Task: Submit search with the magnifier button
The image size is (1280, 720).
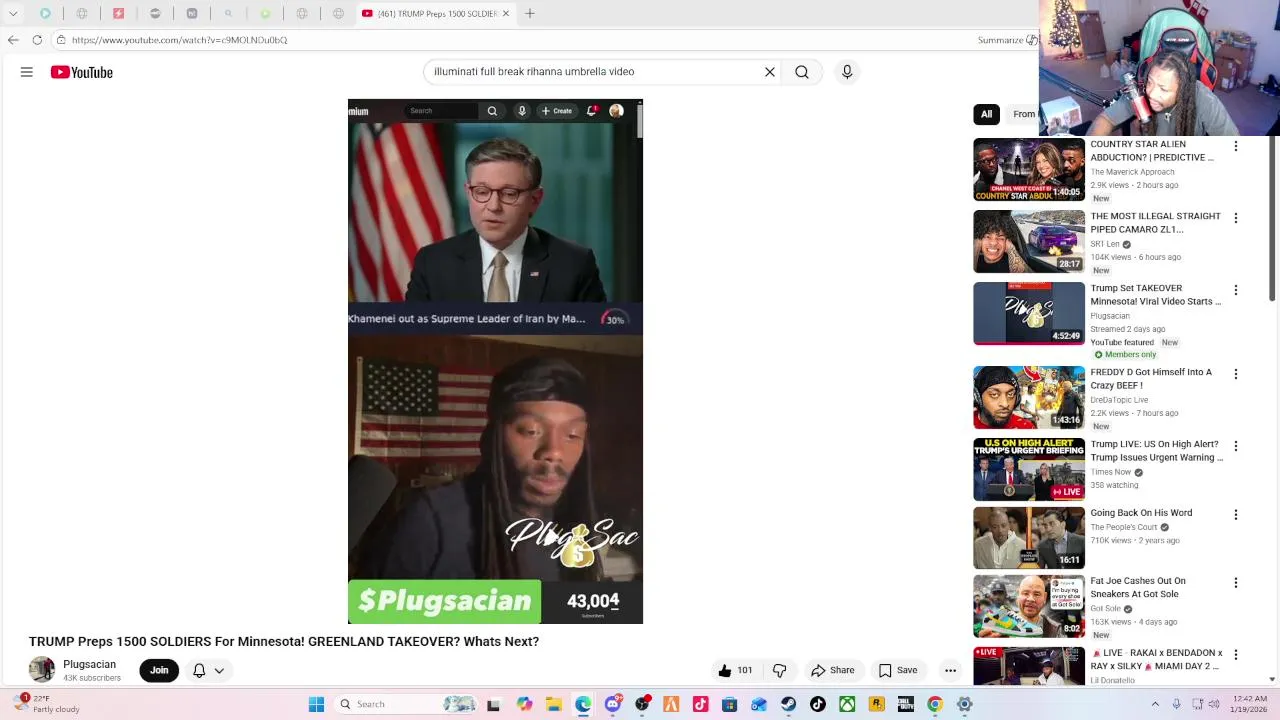Action: (x=802, y=72)
